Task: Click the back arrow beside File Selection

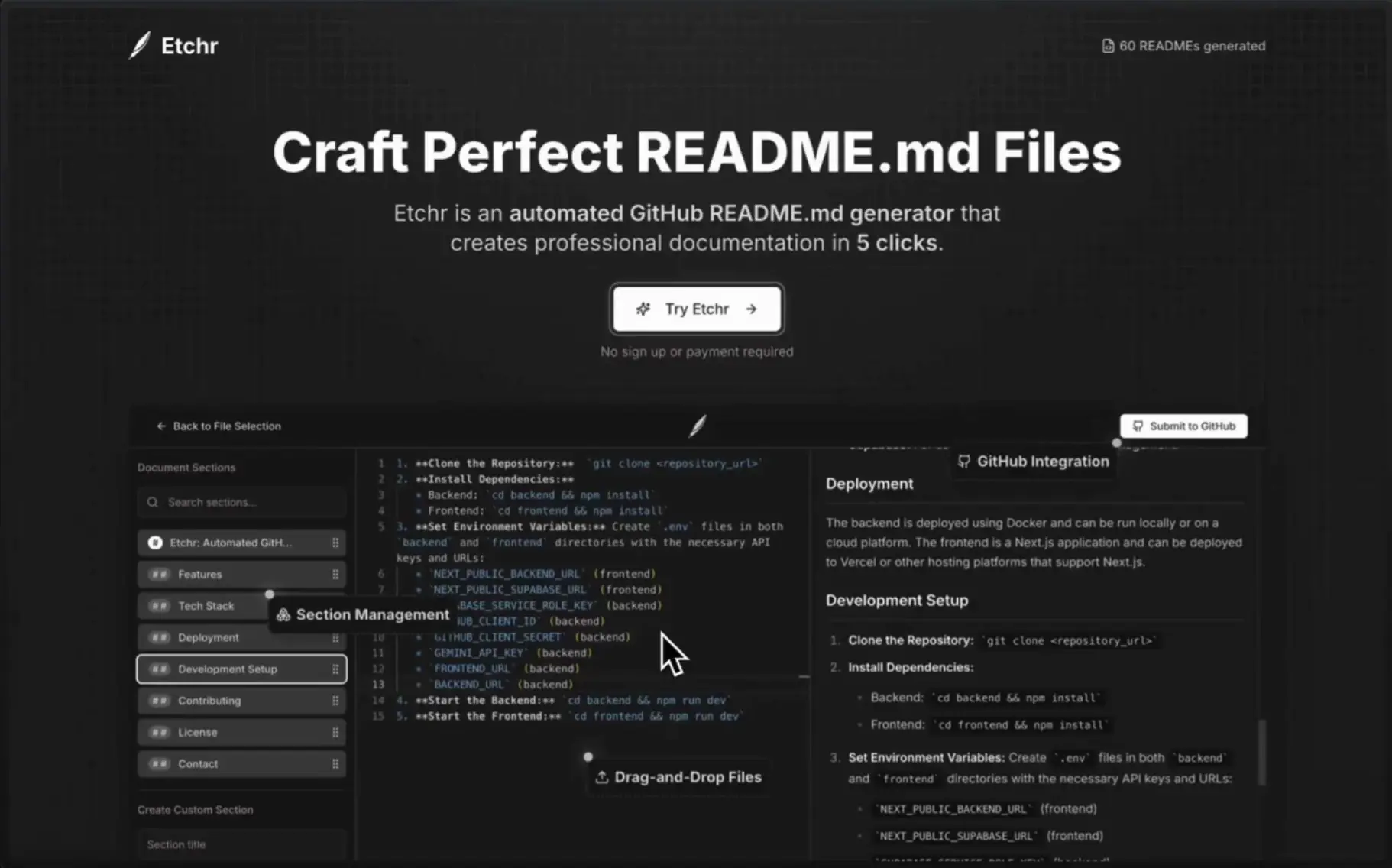Action: point(161,426)
